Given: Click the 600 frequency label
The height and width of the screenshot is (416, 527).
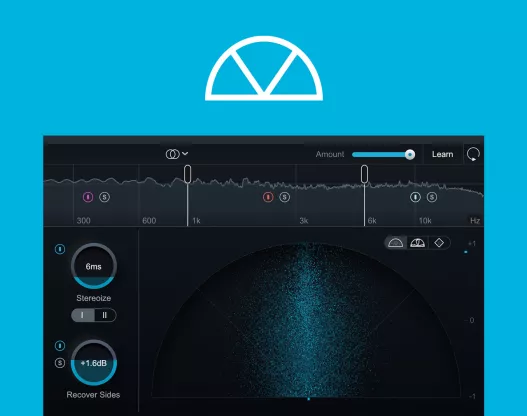Looking at the screenshot, I should click(149, 221).
